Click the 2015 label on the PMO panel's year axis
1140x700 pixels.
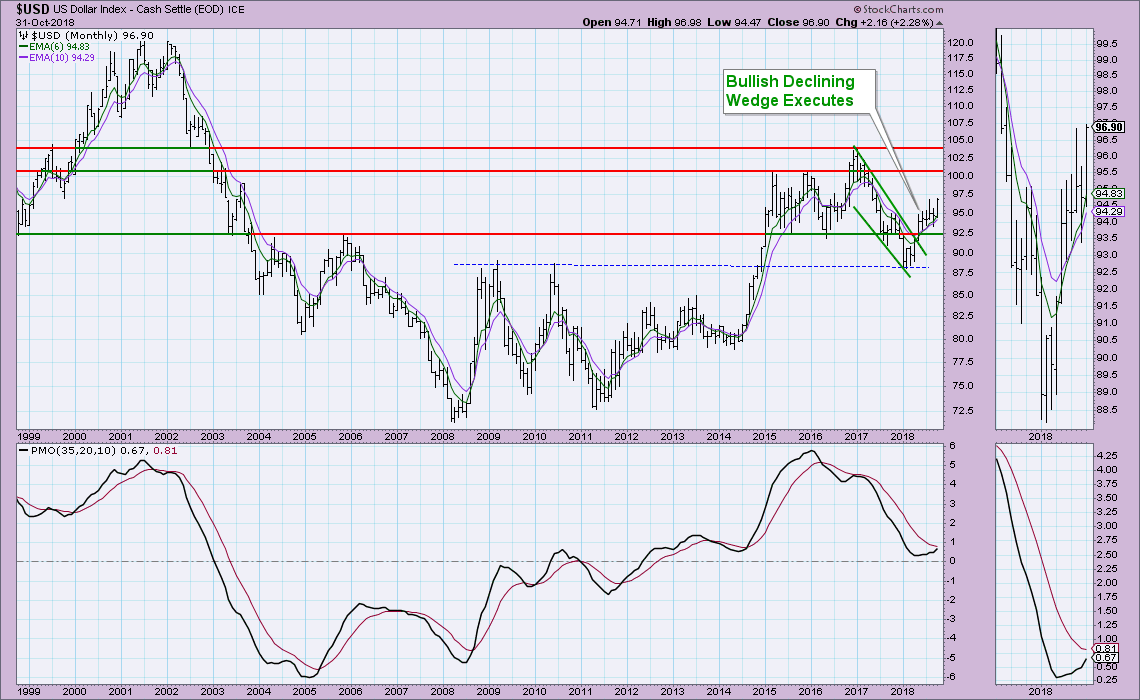pos(765,691)
